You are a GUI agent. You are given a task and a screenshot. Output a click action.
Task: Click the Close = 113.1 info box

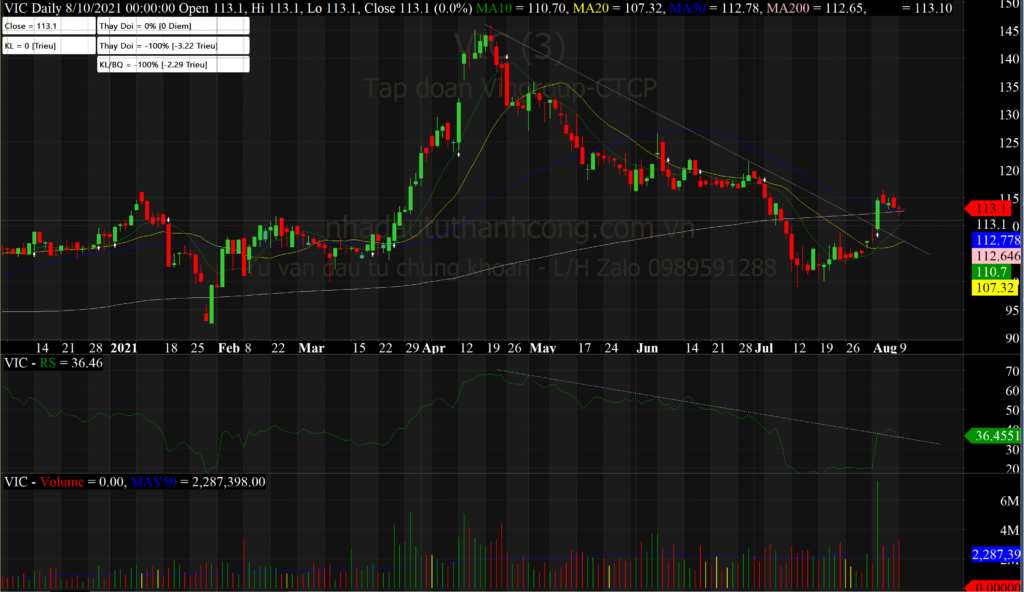[x=47, y=26]
